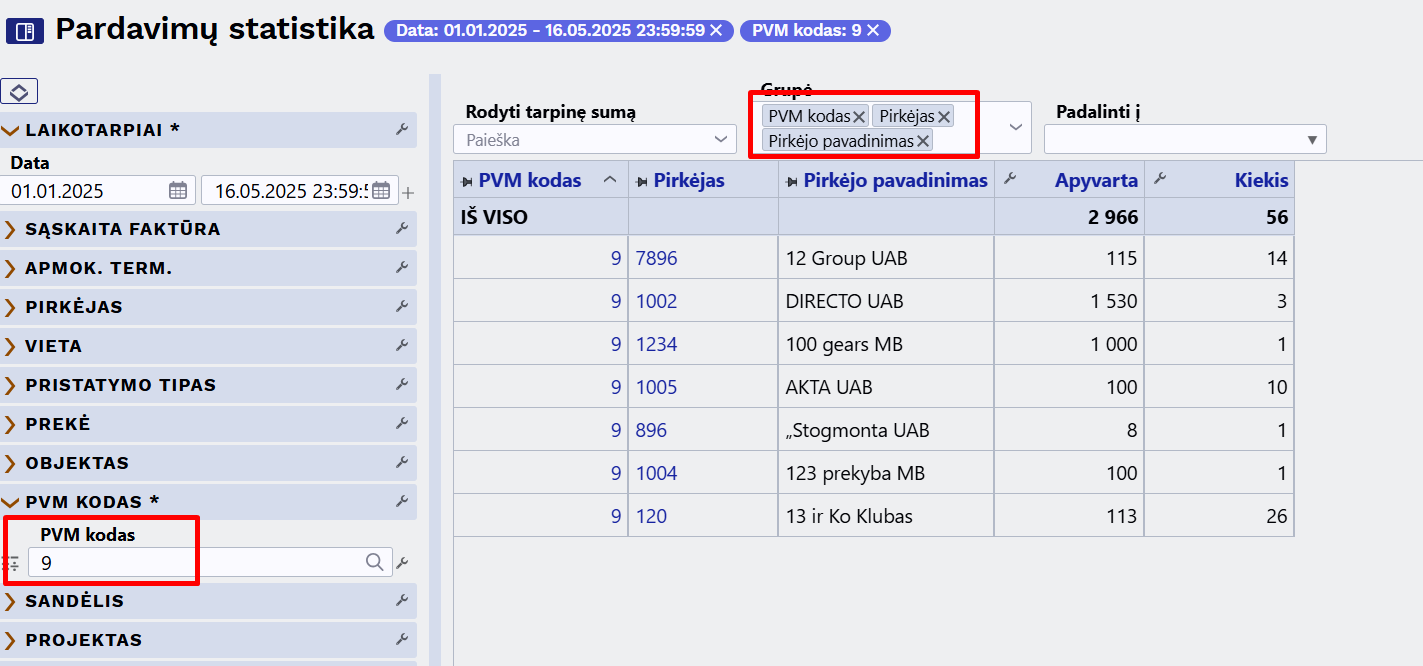Remove the PVM kodas: 9 filter chip
Image resolution: width=1423 pixels, height=666 pixels.
[x=873, y=31]
